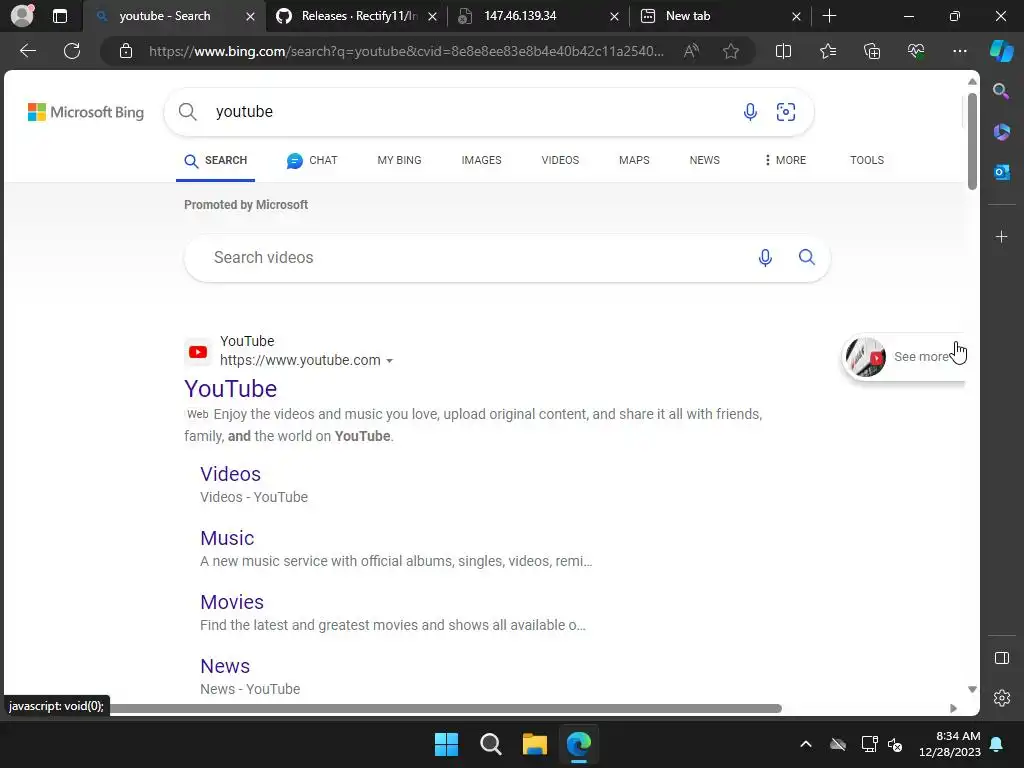Toggle the sidebar panel layout icon
Viewport: 1024px width, 768px height.
(1001, 658)
